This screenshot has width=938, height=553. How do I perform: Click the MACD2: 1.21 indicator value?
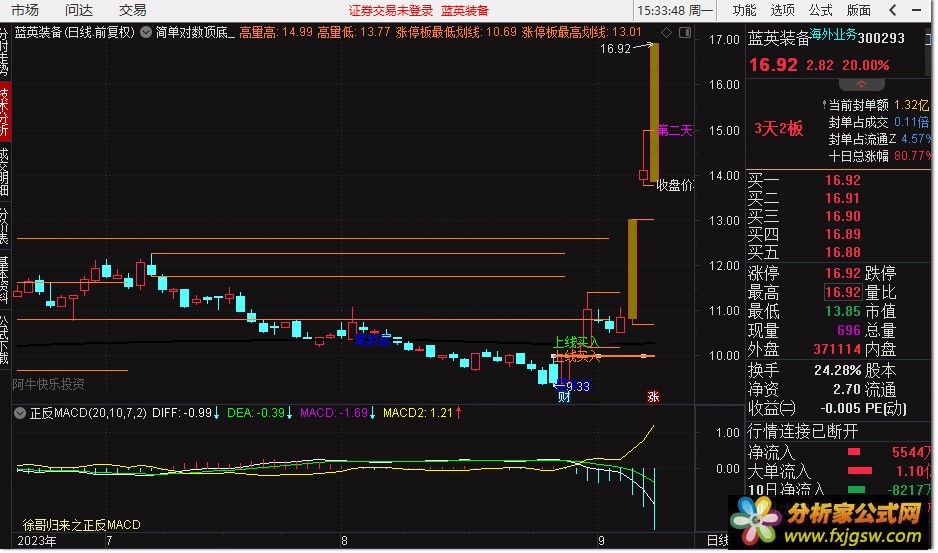(418, 413)
